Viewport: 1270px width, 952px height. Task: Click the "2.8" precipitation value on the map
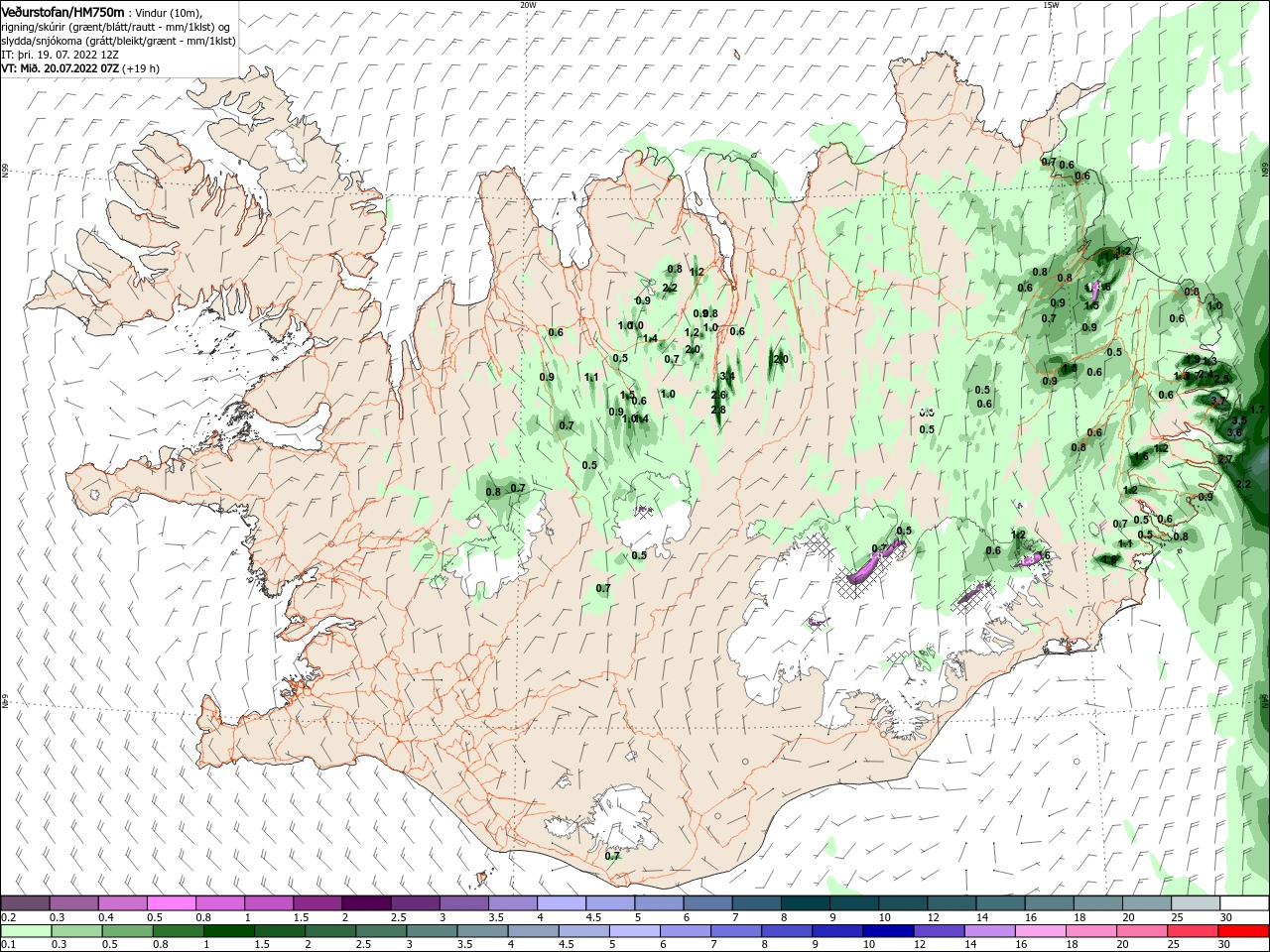coord(718,410)
